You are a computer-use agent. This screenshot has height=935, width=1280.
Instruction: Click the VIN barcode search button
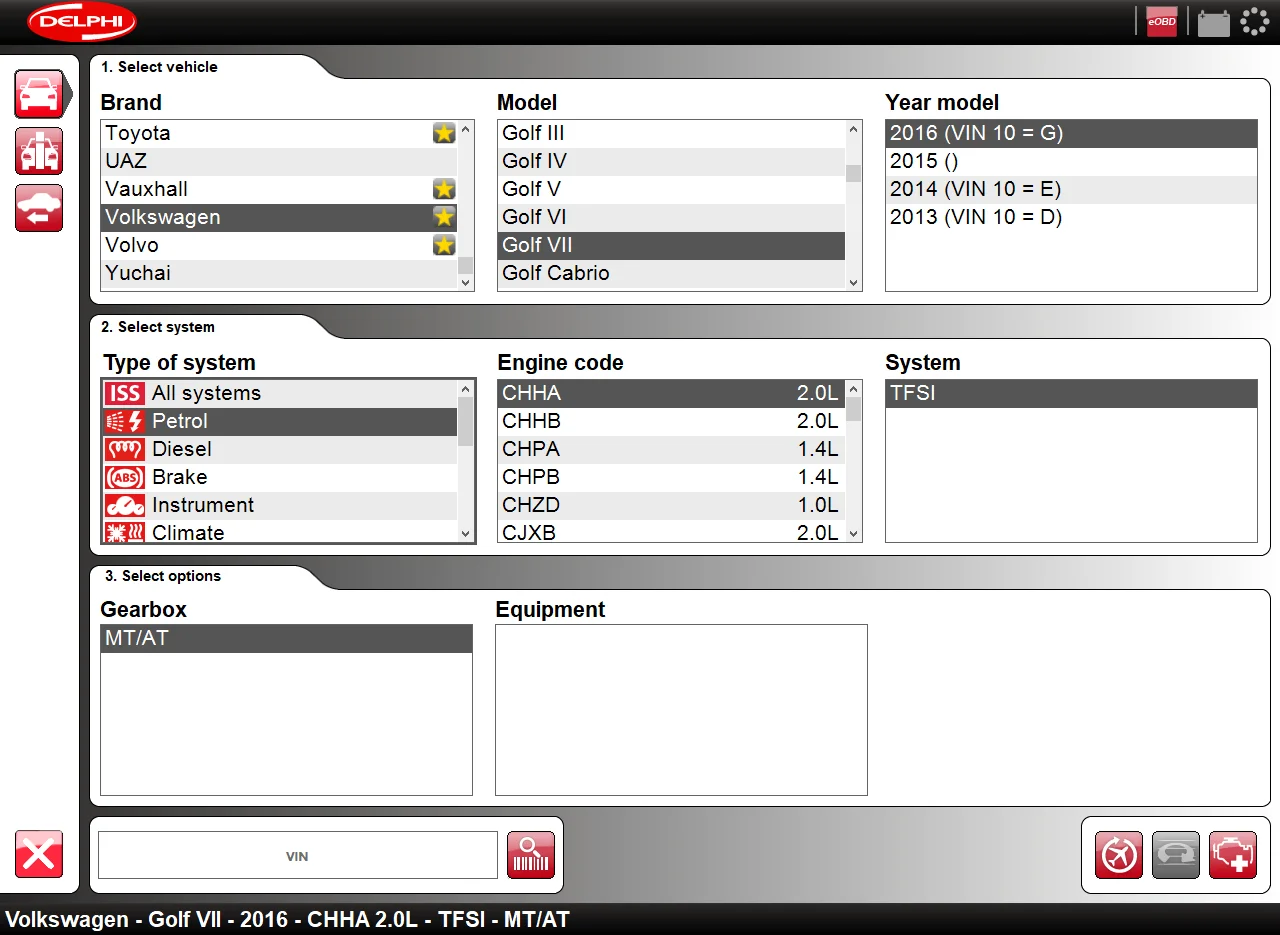click(531, 855)
